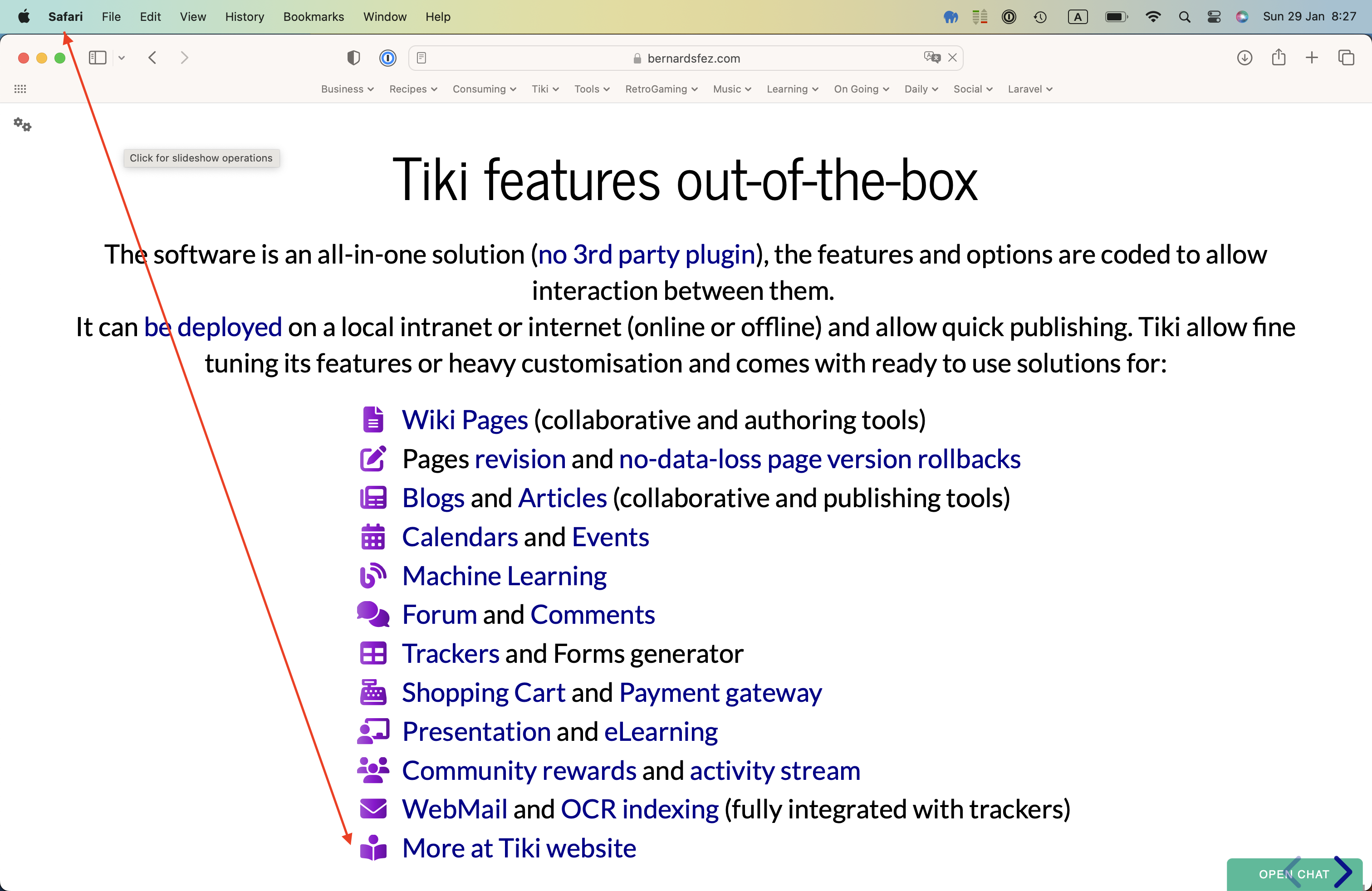Expand the Tools bookmarks folder
This screenshot has height=891, width=1372.
(592, 89)
